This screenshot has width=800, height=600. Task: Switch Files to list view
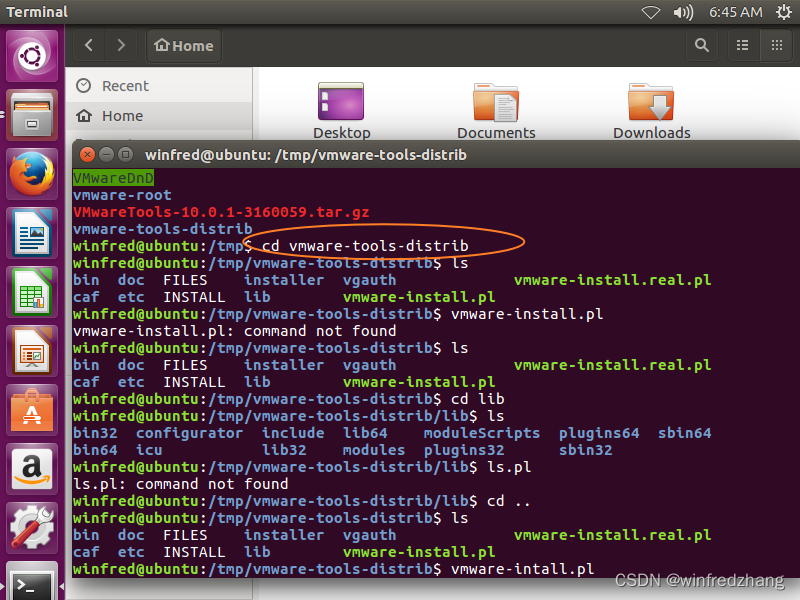[x=742, y=45]
